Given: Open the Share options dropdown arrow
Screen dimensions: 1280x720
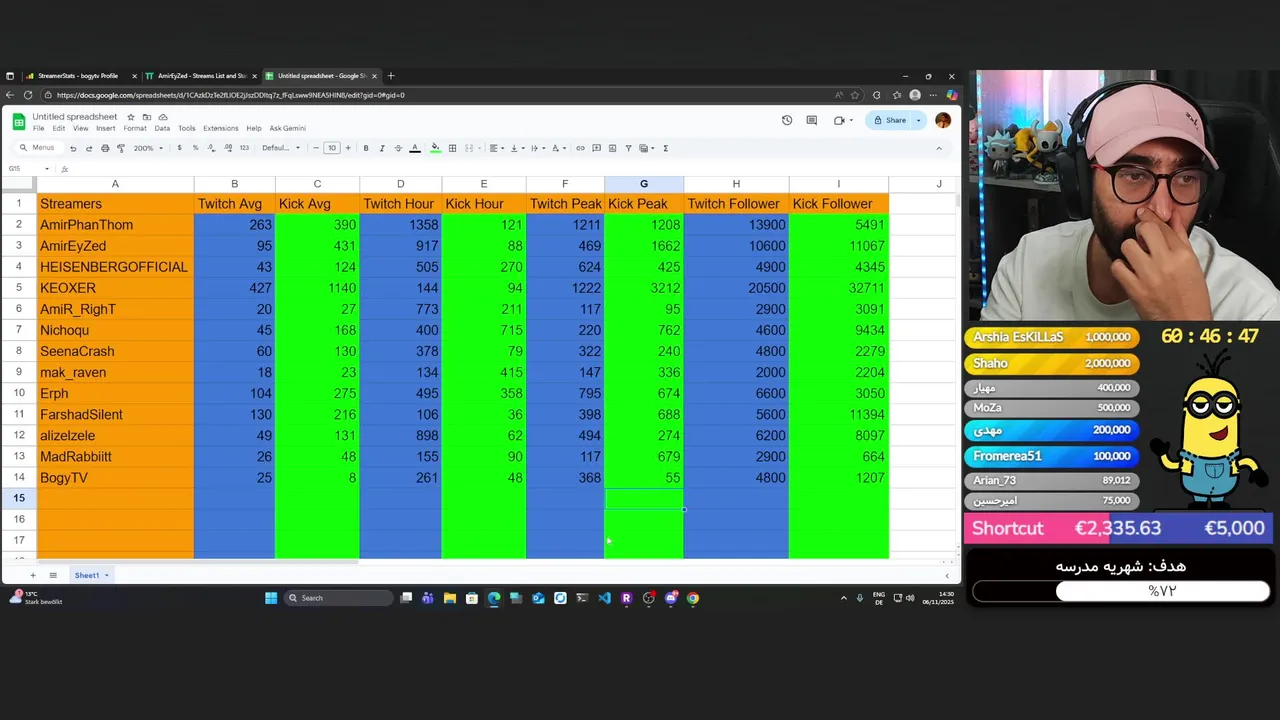Looking at the screenshot, I should click(x=918, y=120).
